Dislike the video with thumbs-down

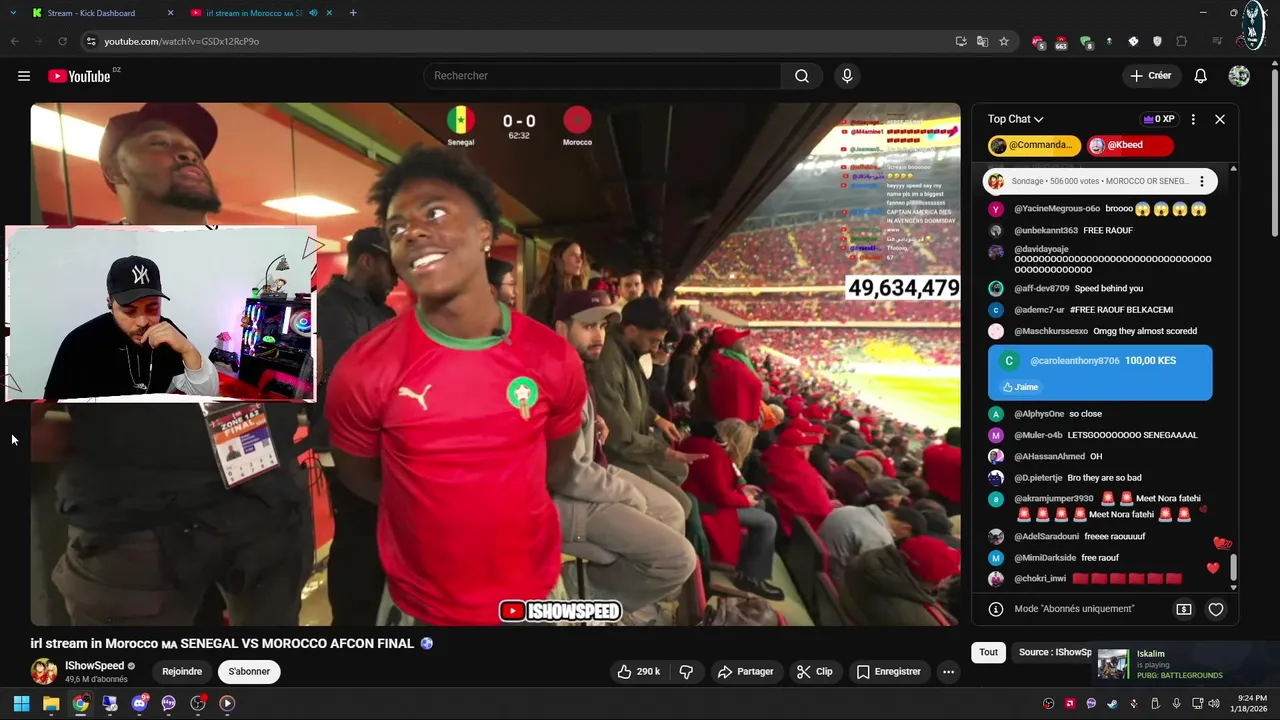click(x=686, y=672)
